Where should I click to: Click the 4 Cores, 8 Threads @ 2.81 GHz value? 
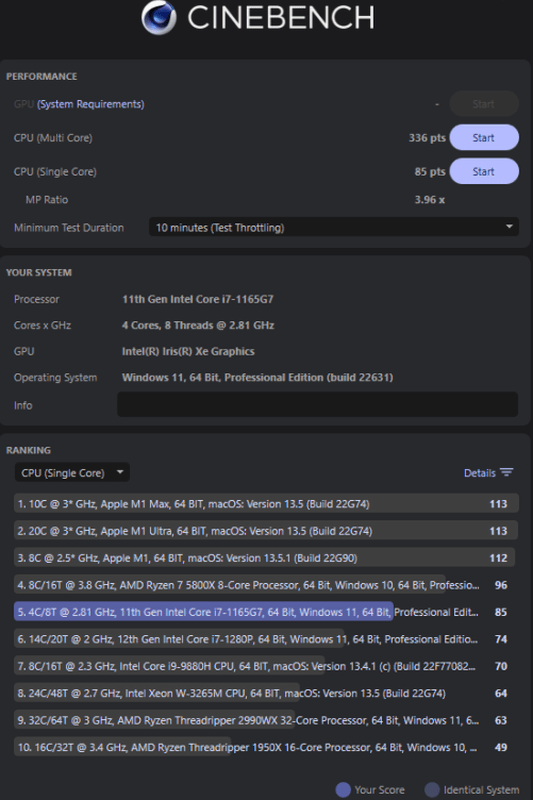(x=198, y=325)
